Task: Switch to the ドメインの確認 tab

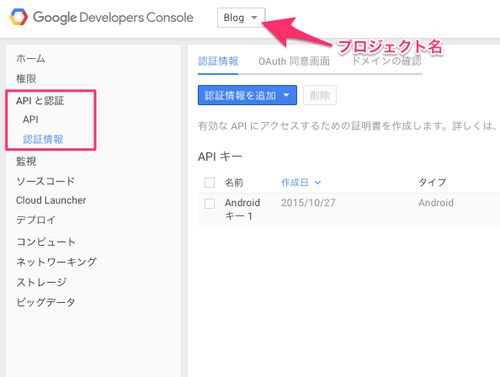Action: click(387, 61)
